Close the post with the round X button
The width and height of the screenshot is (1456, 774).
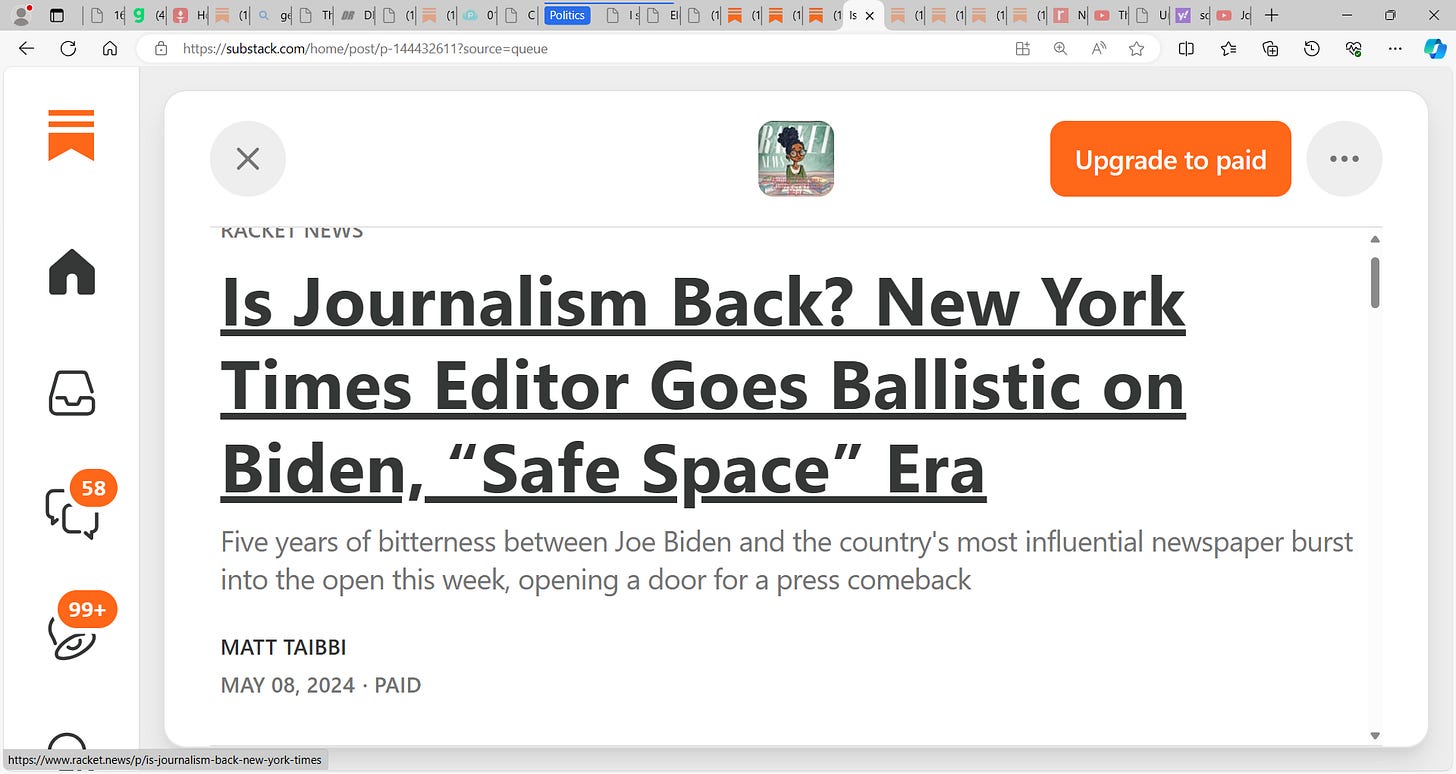pos(248,158)
